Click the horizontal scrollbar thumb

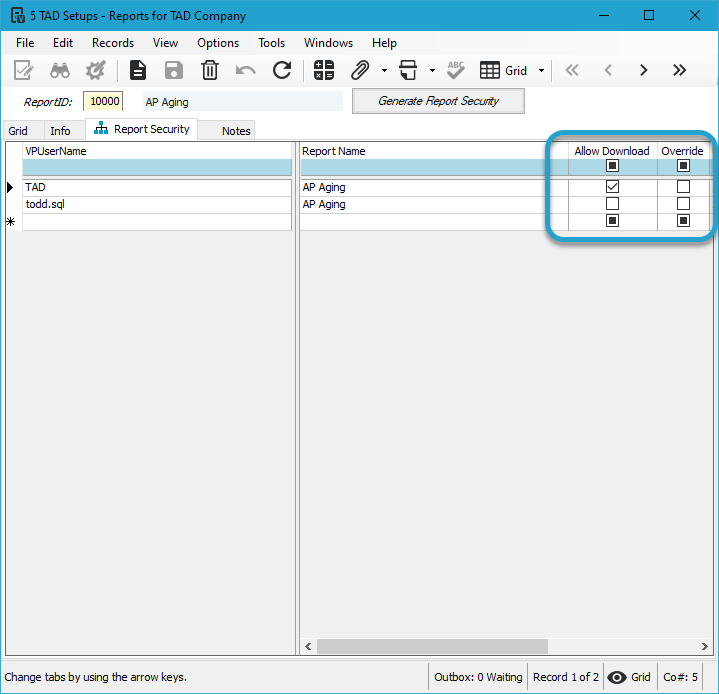(432, 646)
